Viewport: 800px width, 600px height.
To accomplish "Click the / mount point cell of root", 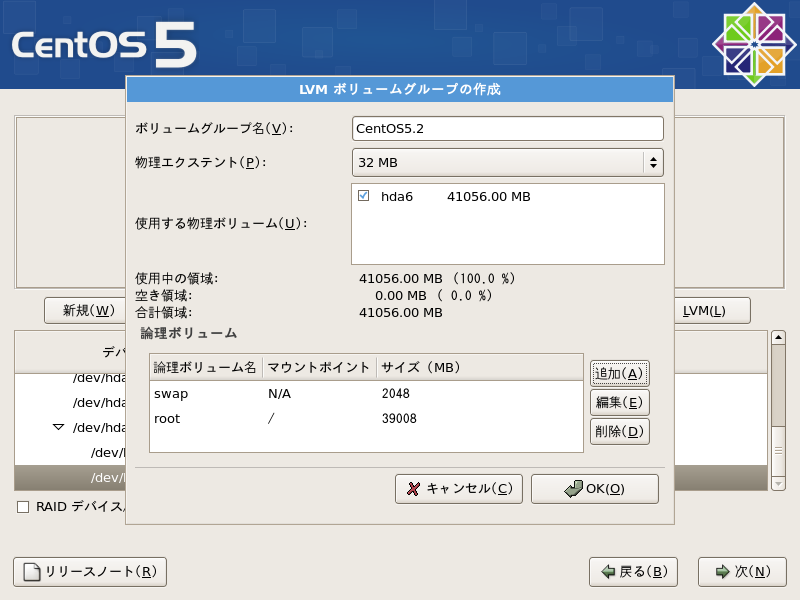I will click(x=271, y=419).
